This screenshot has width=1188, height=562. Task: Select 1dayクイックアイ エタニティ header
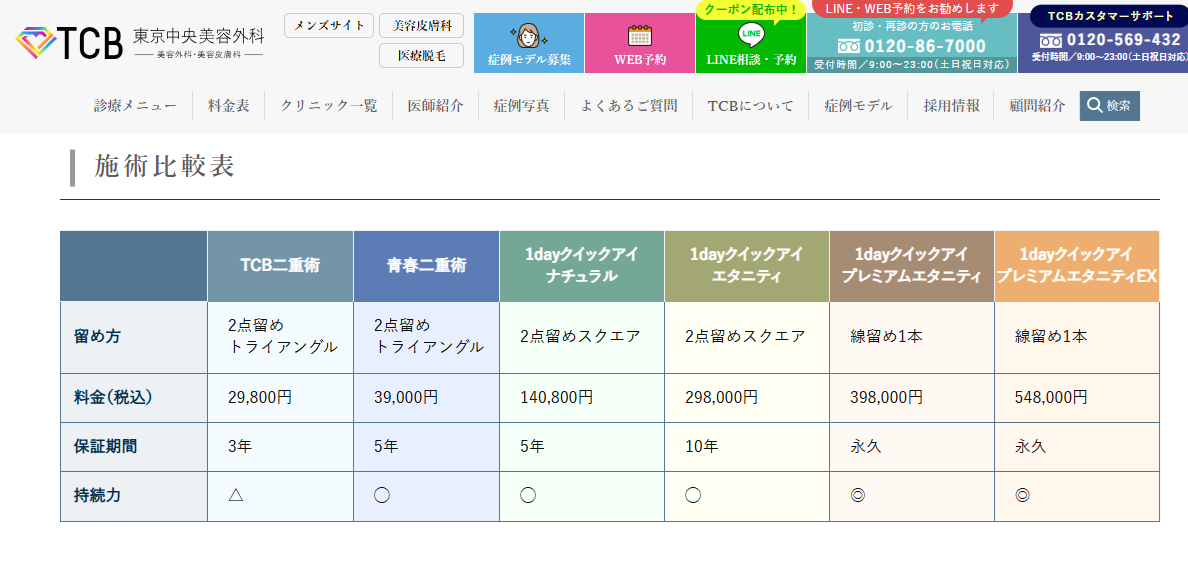point(747,266)
